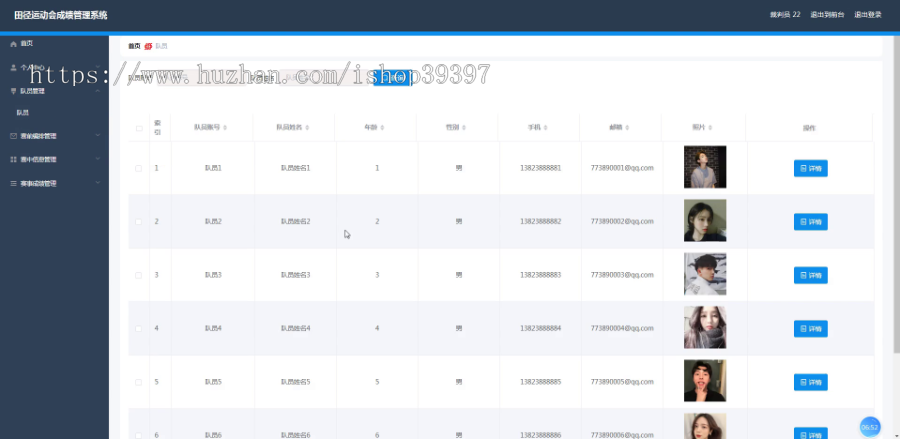Viewport: 900px width, 439px height.
Task: Expand the 个人中心 sidebar menu
Action: [x=55, y=67]
